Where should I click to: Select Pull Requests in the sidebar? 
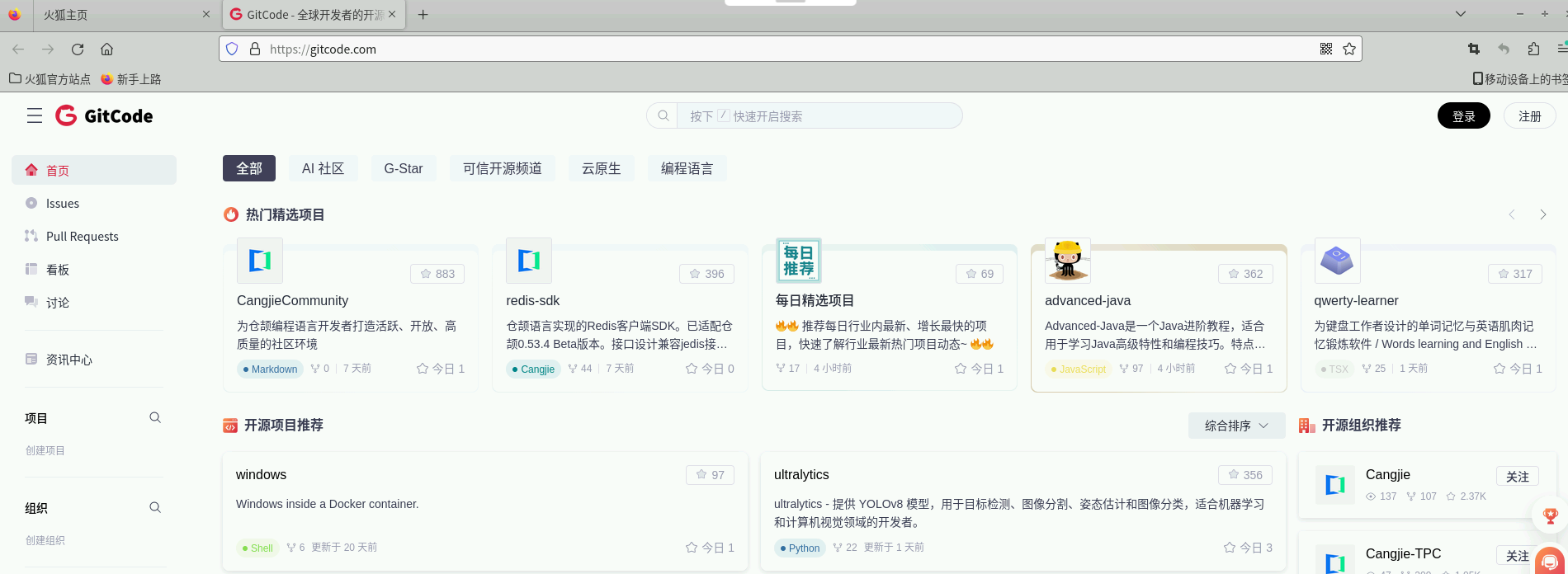82,237
